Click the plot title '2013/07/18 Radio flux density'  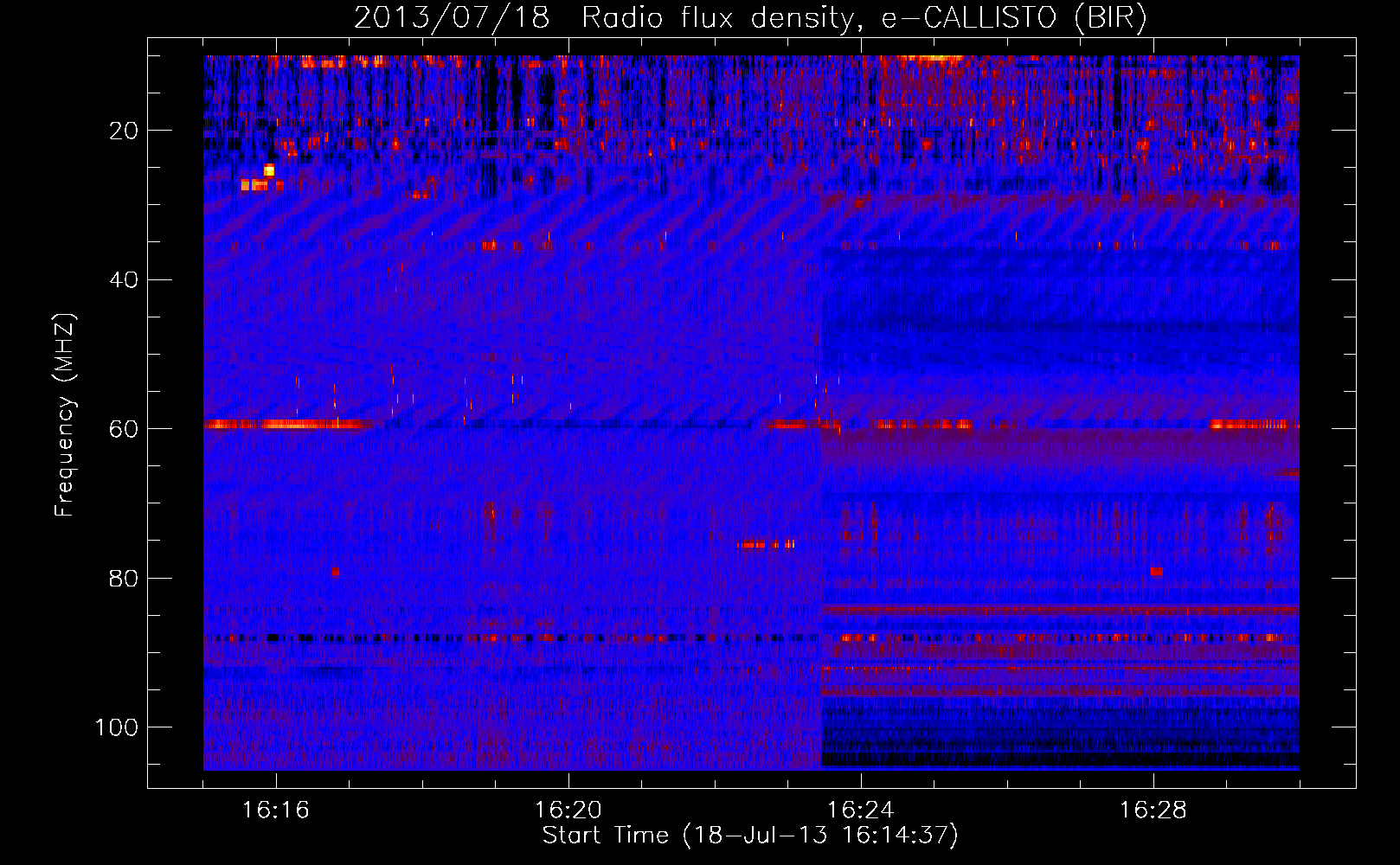tap(603, 18)
